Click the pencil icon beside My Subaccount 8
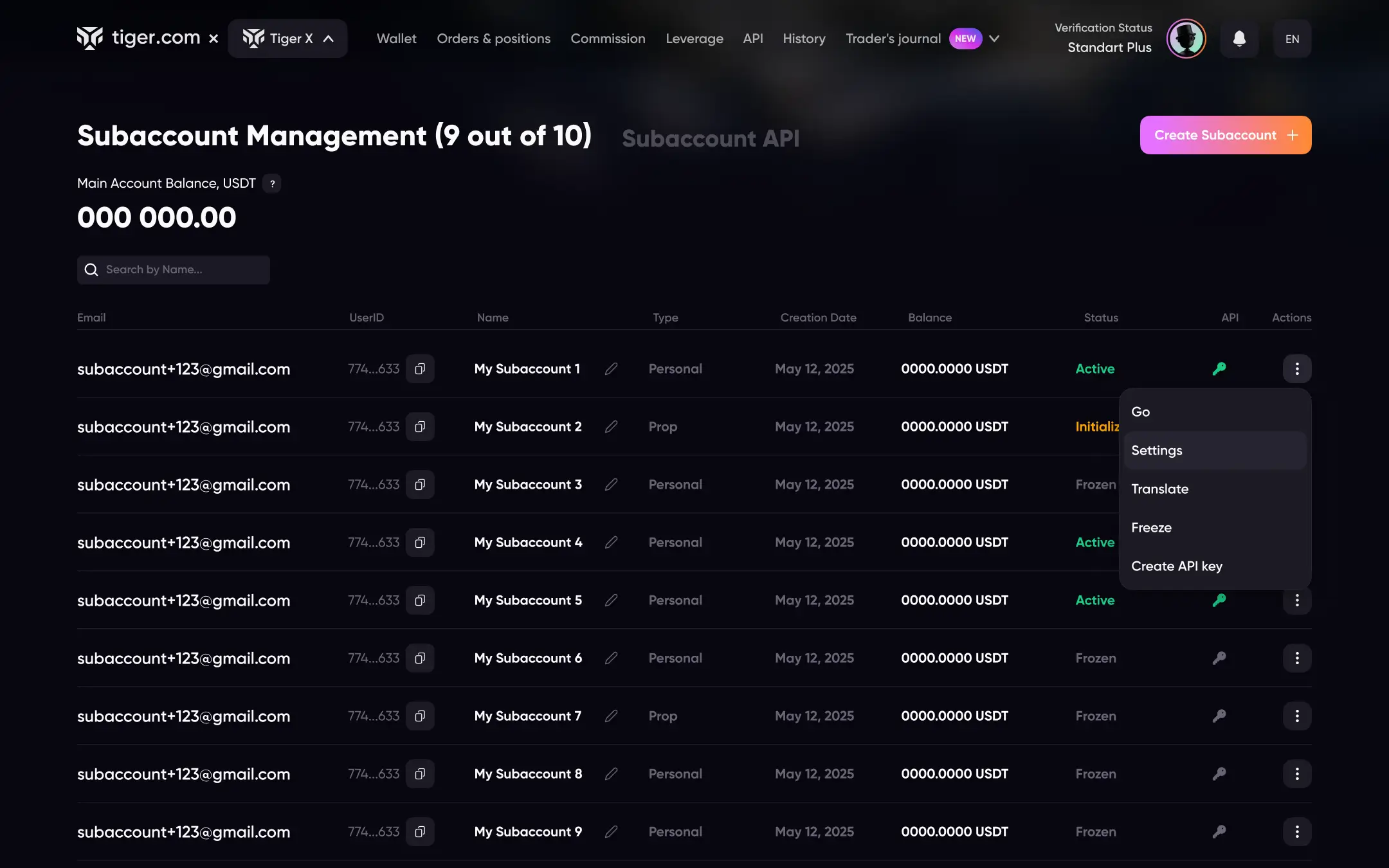Screen dimensions: 1389x868 [x=611, y=774]
